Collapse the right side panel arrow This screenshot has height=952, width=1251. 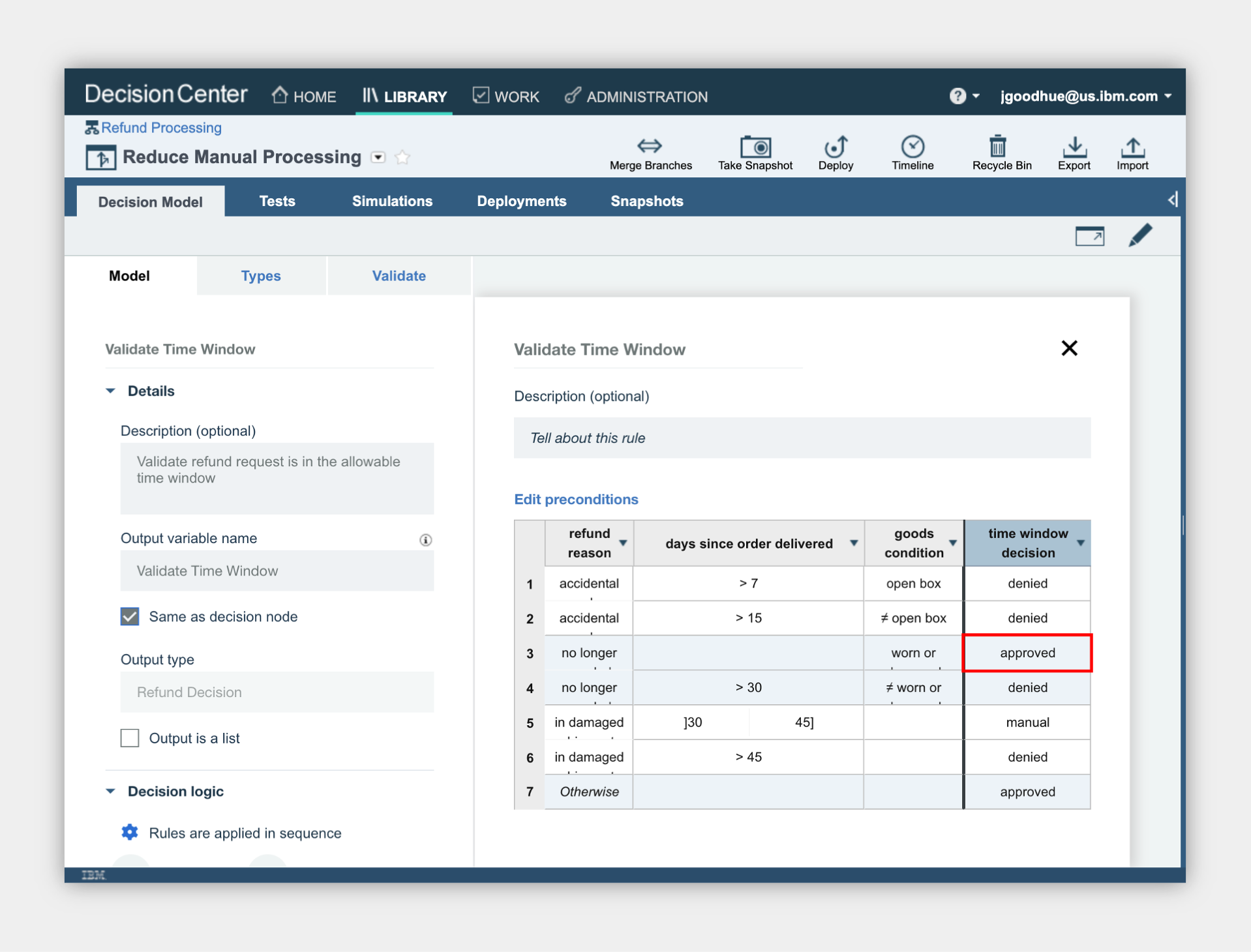click(1172, 200)
